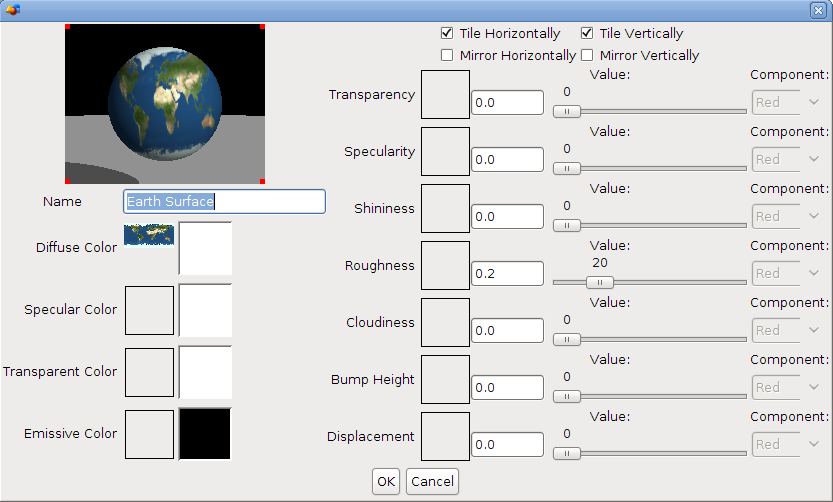The width and height of the screenshot is (833, 502).
Task: Click the Displacement value text field
Action: coord(507,444)
